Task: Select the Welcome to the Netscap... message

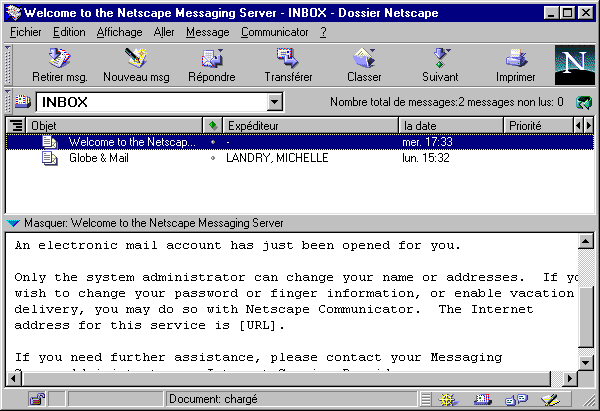Action: click(x=132, y=142)
